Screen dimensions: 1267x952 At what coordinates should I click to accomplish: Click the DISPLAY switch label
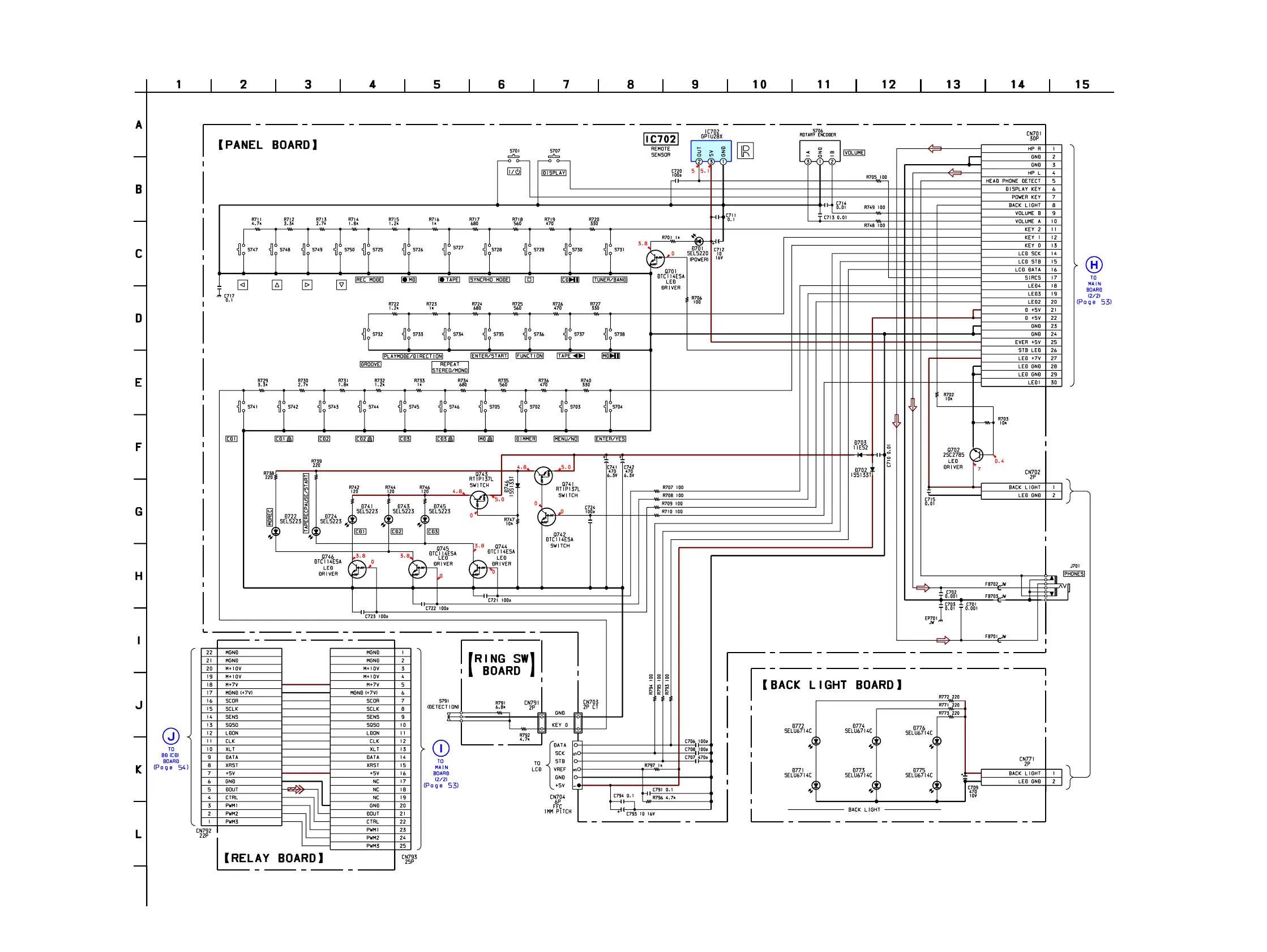click(554, 173)
